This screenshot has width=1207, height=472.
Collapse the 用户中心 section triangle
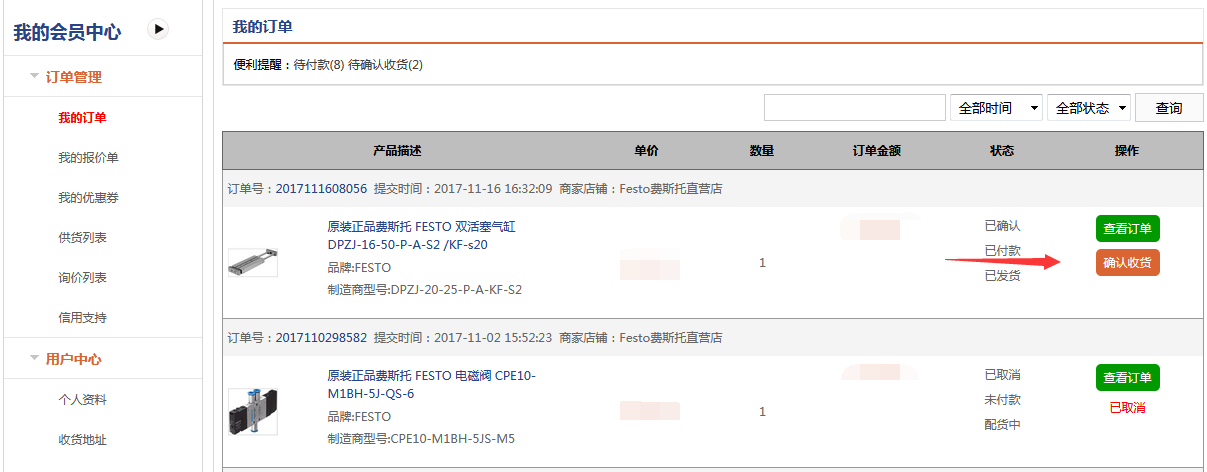tap(34, 358)
